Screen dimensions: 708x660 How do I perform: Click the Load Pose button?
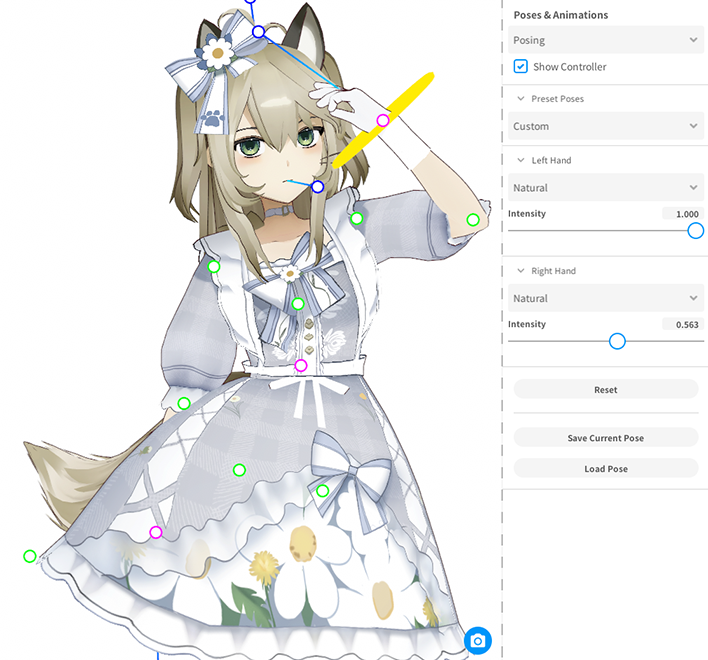(605, 468)
